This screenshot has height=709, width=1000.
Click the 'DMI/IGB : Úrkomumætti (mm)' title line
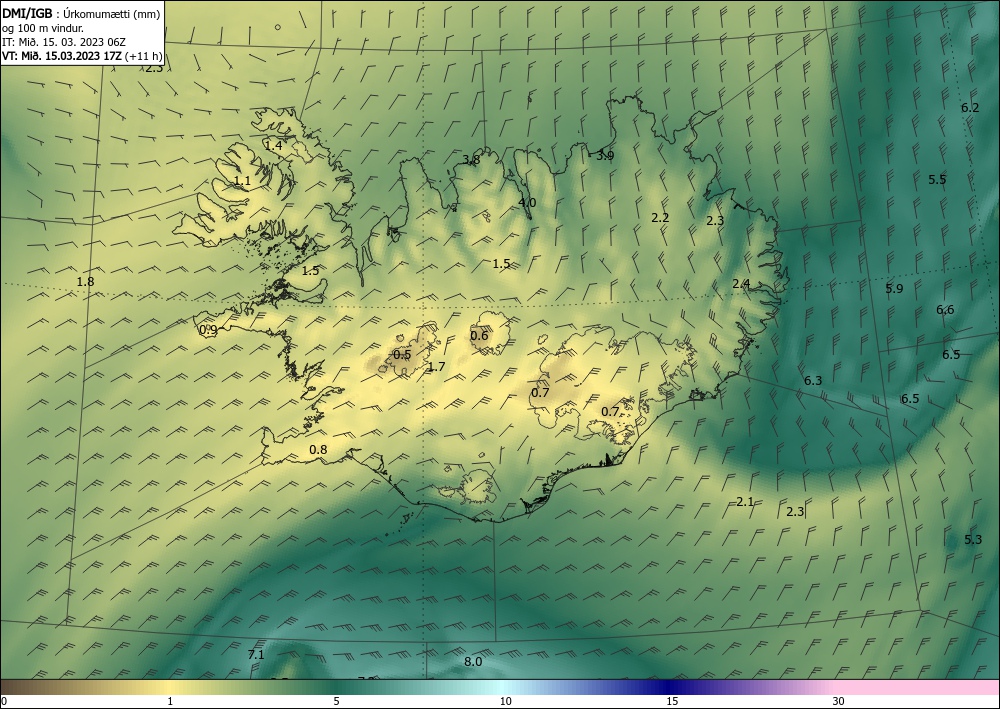coord(81,14)
